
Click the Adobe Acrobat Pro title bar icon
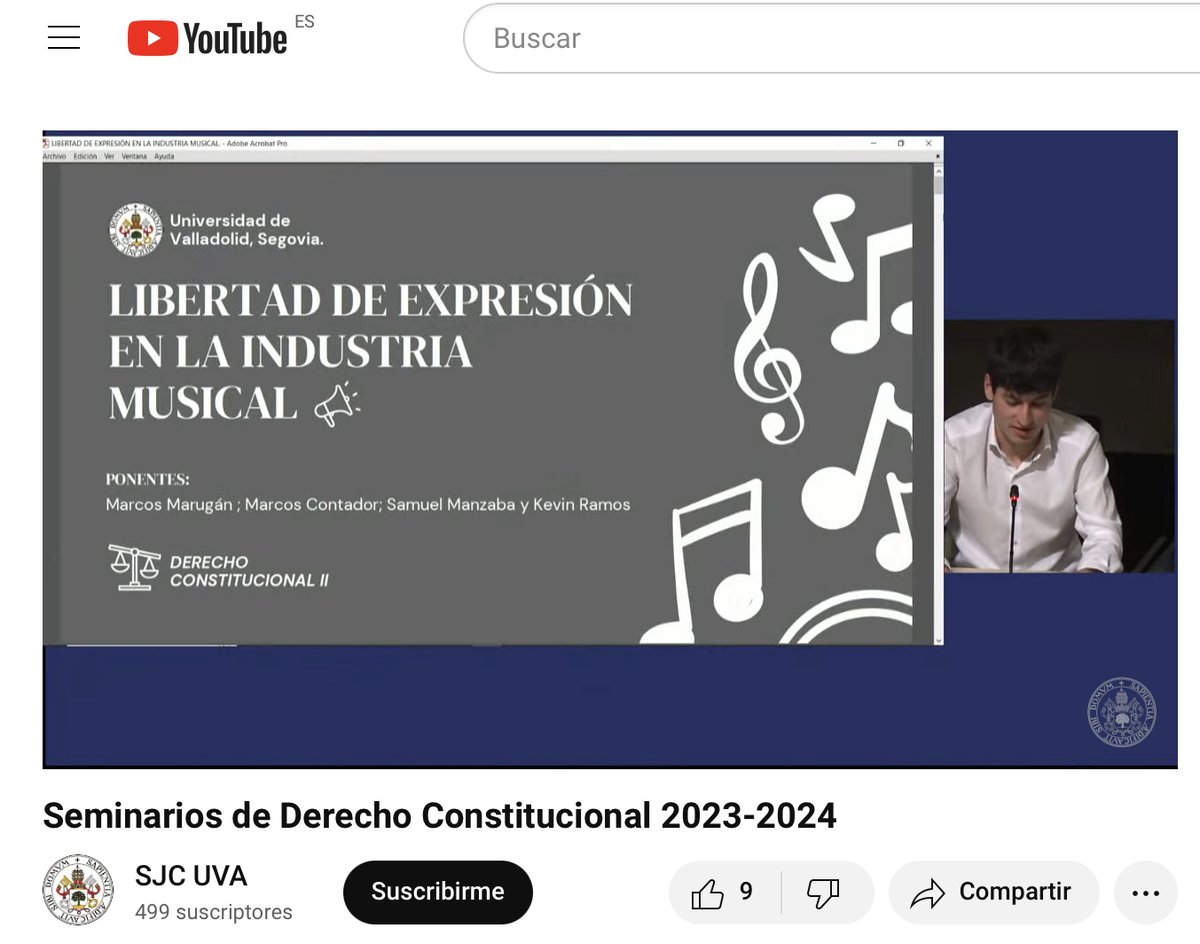coord(44,144)
